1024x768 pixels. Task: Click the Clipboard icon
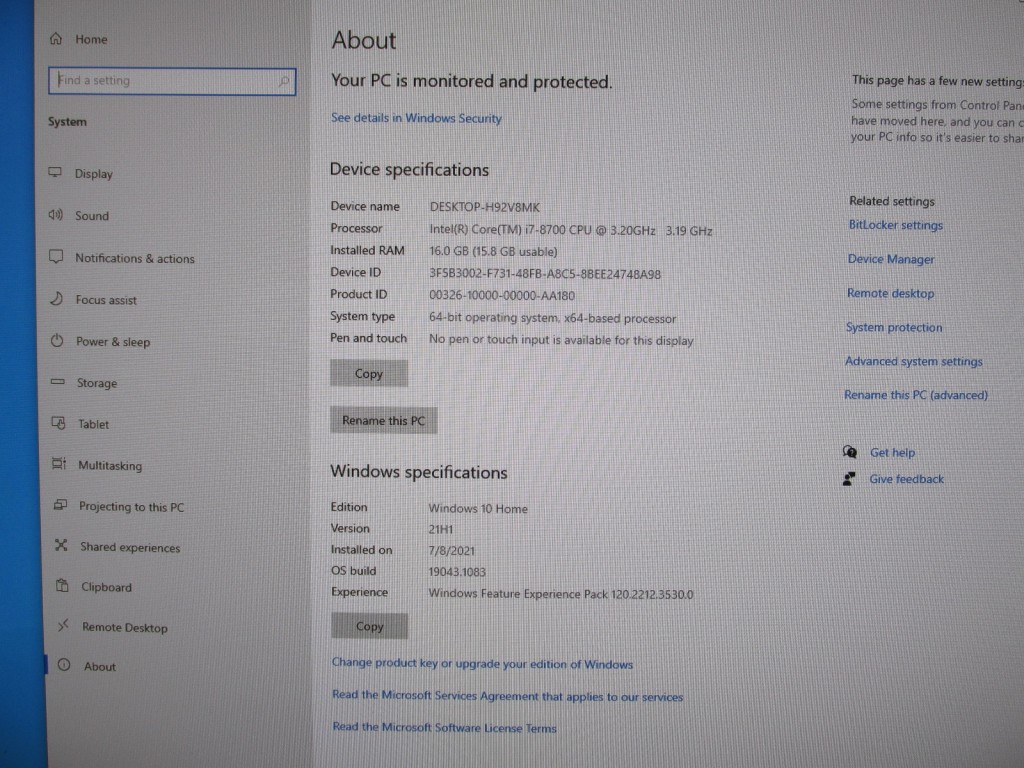tap(62, 586)
